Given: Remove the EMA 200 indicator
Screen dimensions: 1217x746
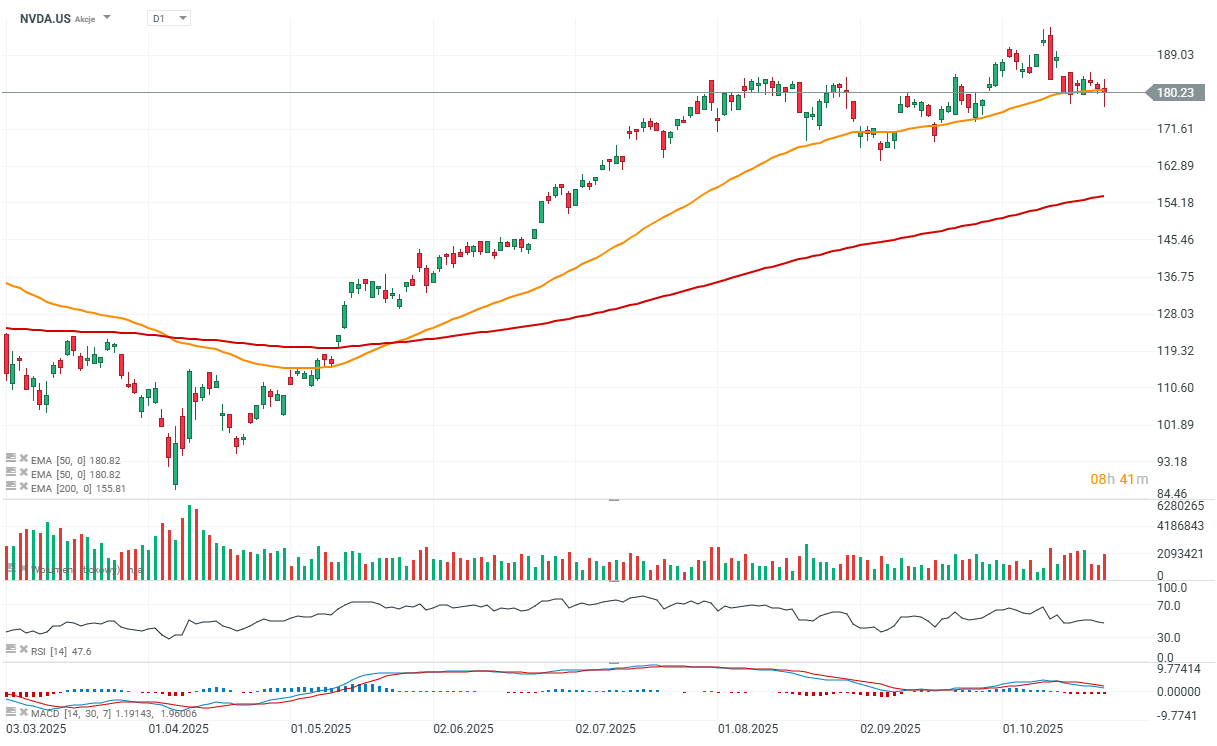Looking at the screenshot, I should [22, 487].
